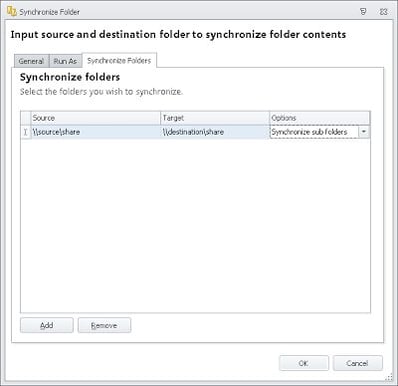Edit the \\source\share source cell

click(96, 132)
